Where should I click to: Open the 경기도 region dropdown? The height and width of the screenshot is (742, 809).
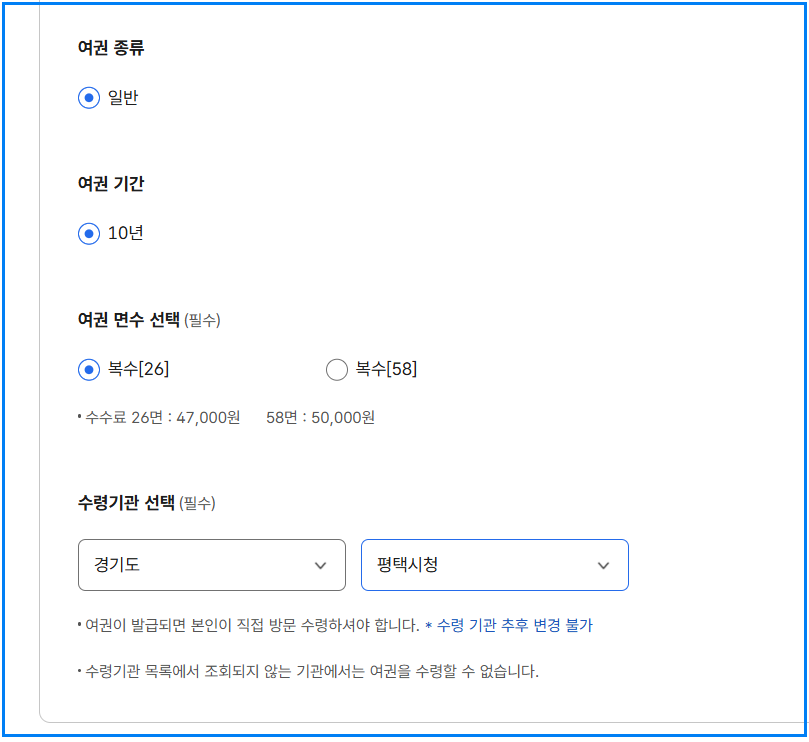(211, 565)
